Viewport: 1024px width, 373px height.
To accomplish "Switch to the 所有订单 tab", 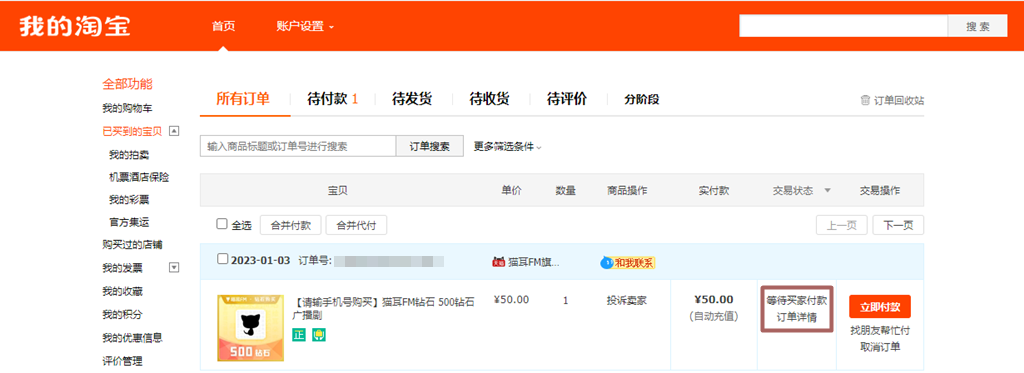I will pos(243,99).
